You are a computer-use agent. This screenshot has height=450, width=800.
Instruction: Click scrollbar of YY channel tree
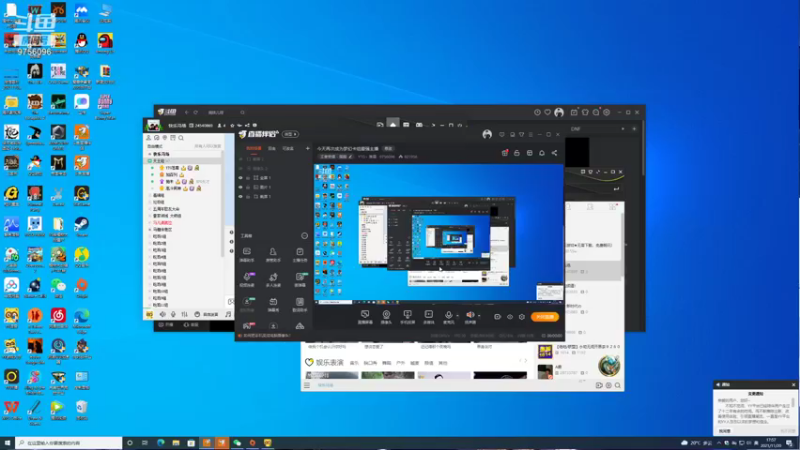point(222,204)
